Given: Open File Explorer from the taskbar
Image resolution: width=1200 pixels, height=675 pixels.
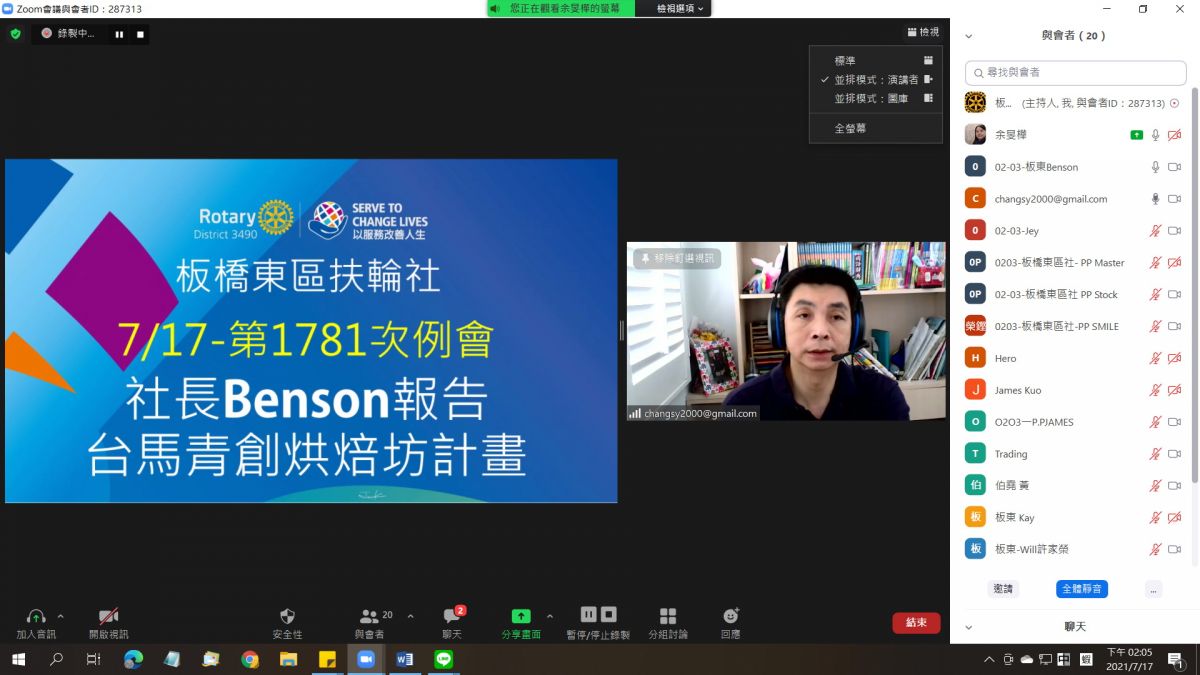Looking at the screenshot, I should (288, 659).
